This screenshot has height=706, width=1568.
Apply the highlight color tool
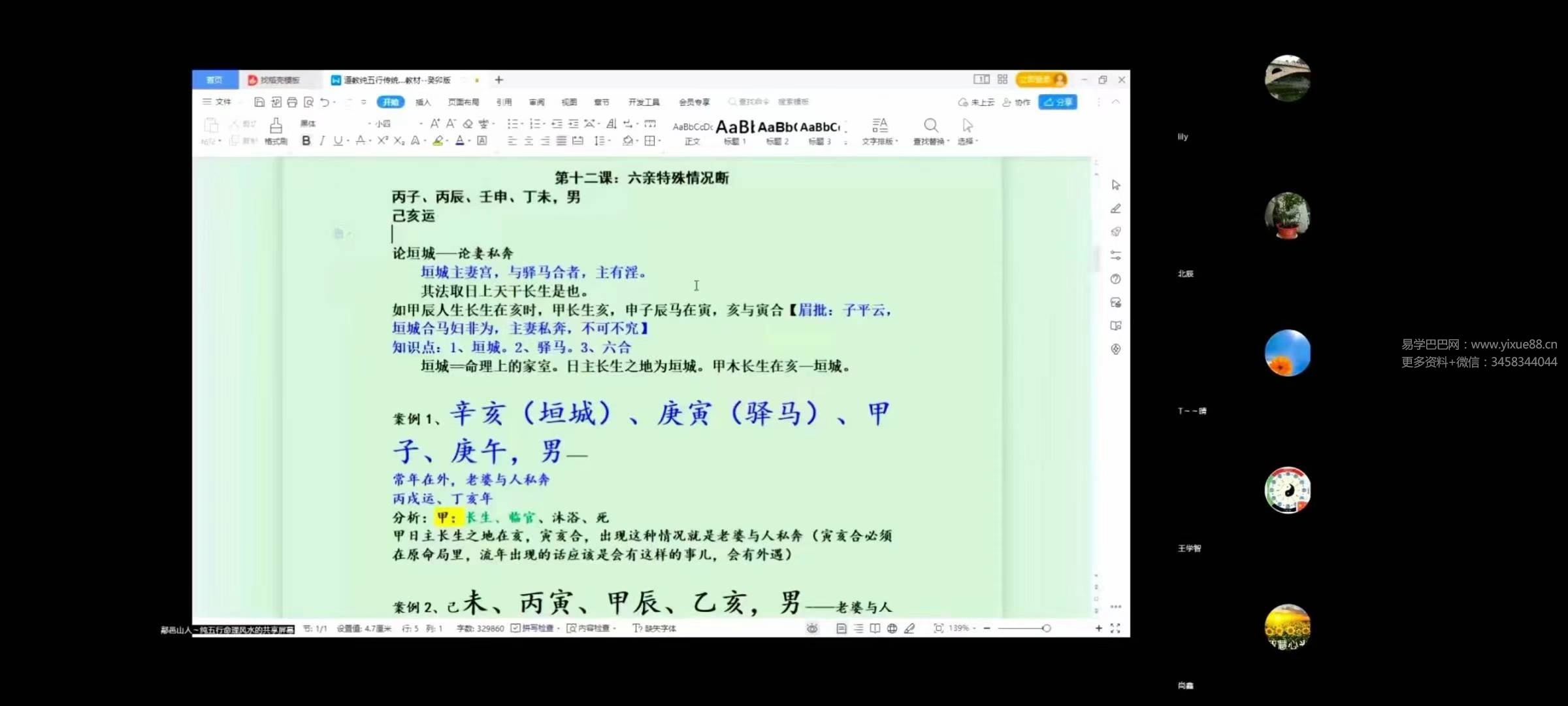point(438,141)
